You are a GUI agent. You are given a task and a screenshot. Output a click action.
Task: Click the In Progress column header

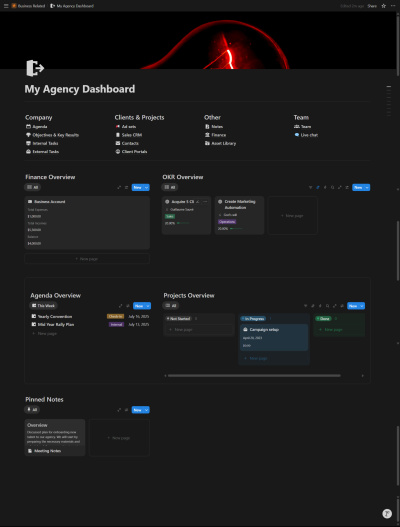point(253,319)
